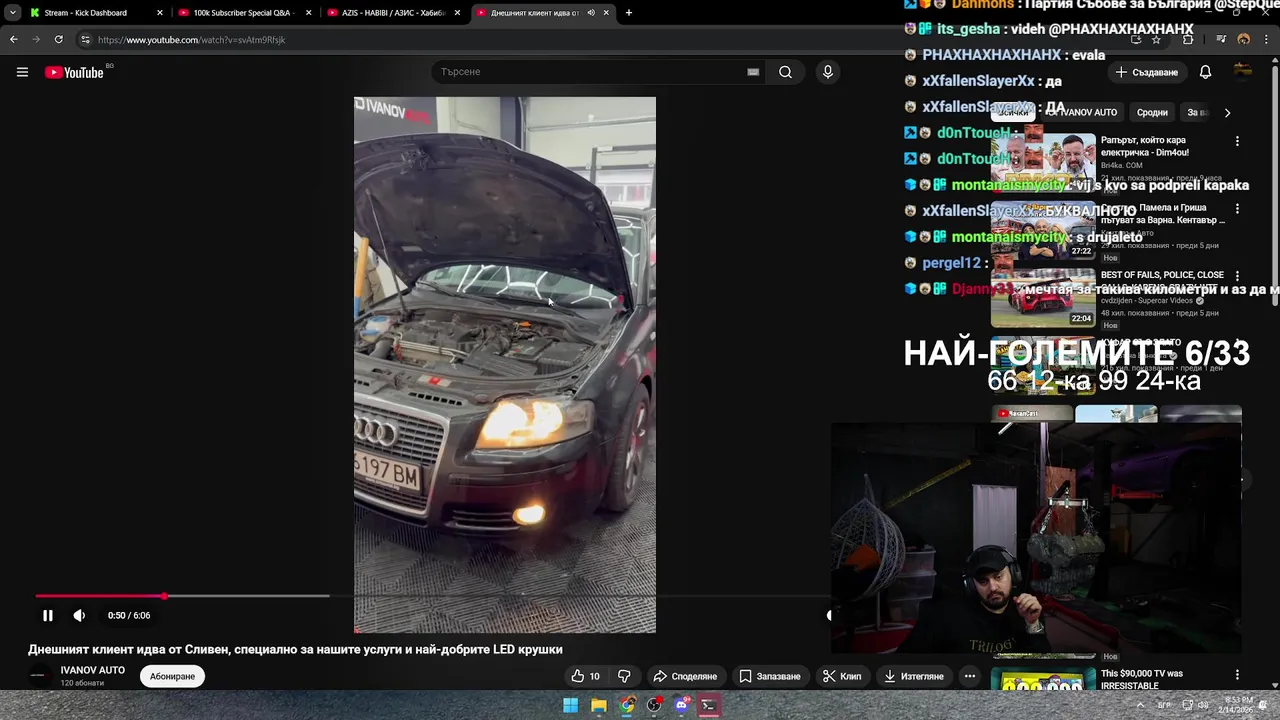Image resolution: width=1280 pixels, height=720 pixels.
Task: Open the IVANOV AUTO channel name
Action: pyautogui.click(x=93, y=670)
